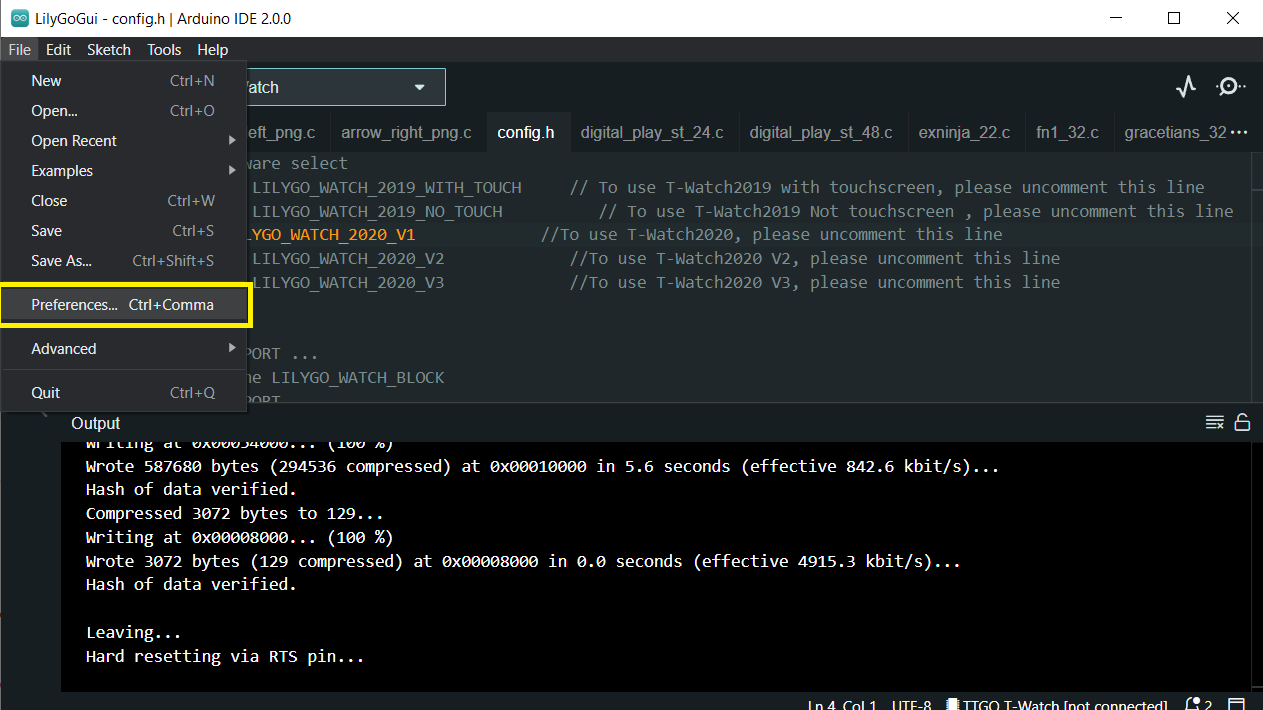Viewport: 1263px width, 710px height.
Task: Click the LILYGO_WATCH_2020_V2 code line
Action: pyautogui.click(x=655, y=258)
